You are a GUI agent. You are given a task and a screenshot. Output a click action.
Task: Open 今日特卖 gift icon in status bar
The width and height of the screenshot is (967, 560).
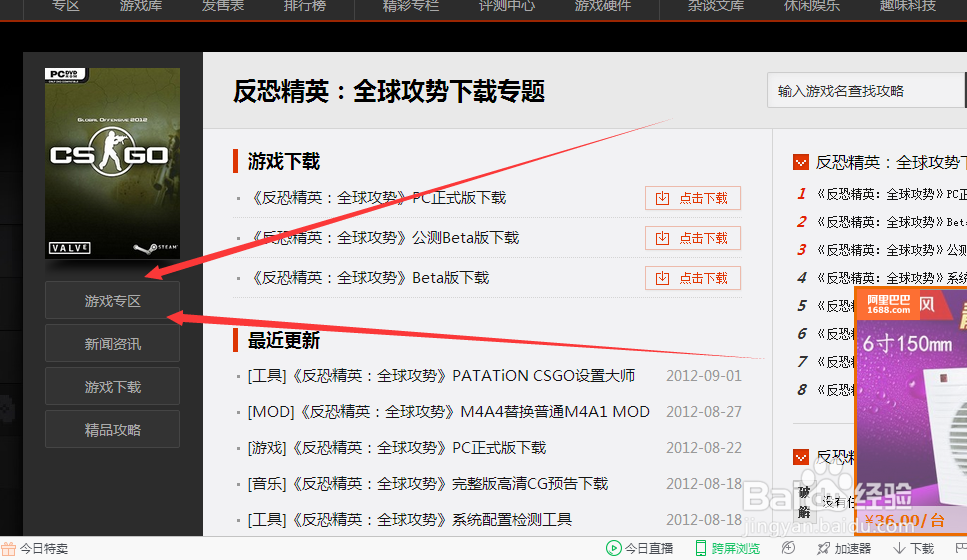click(9, 548)
